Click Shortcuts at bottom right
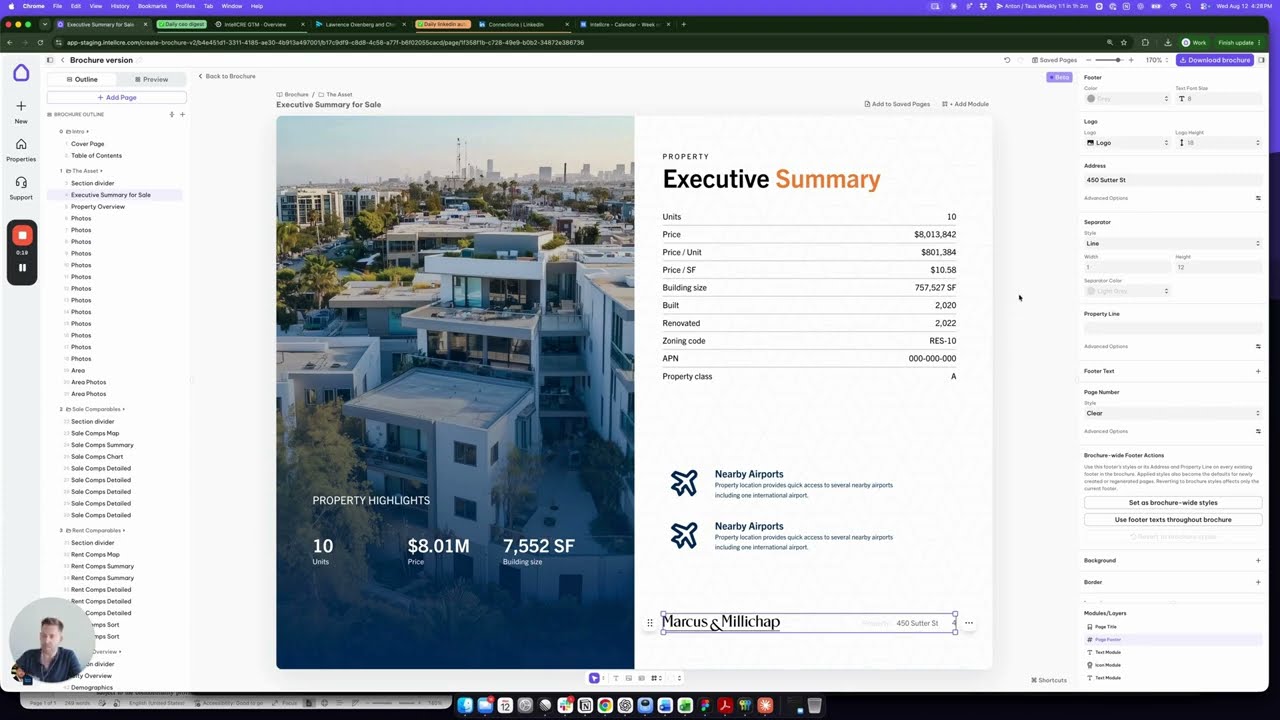Image resolution: width=1280 pixels, height=720 pixels. tap(1049, 680)
